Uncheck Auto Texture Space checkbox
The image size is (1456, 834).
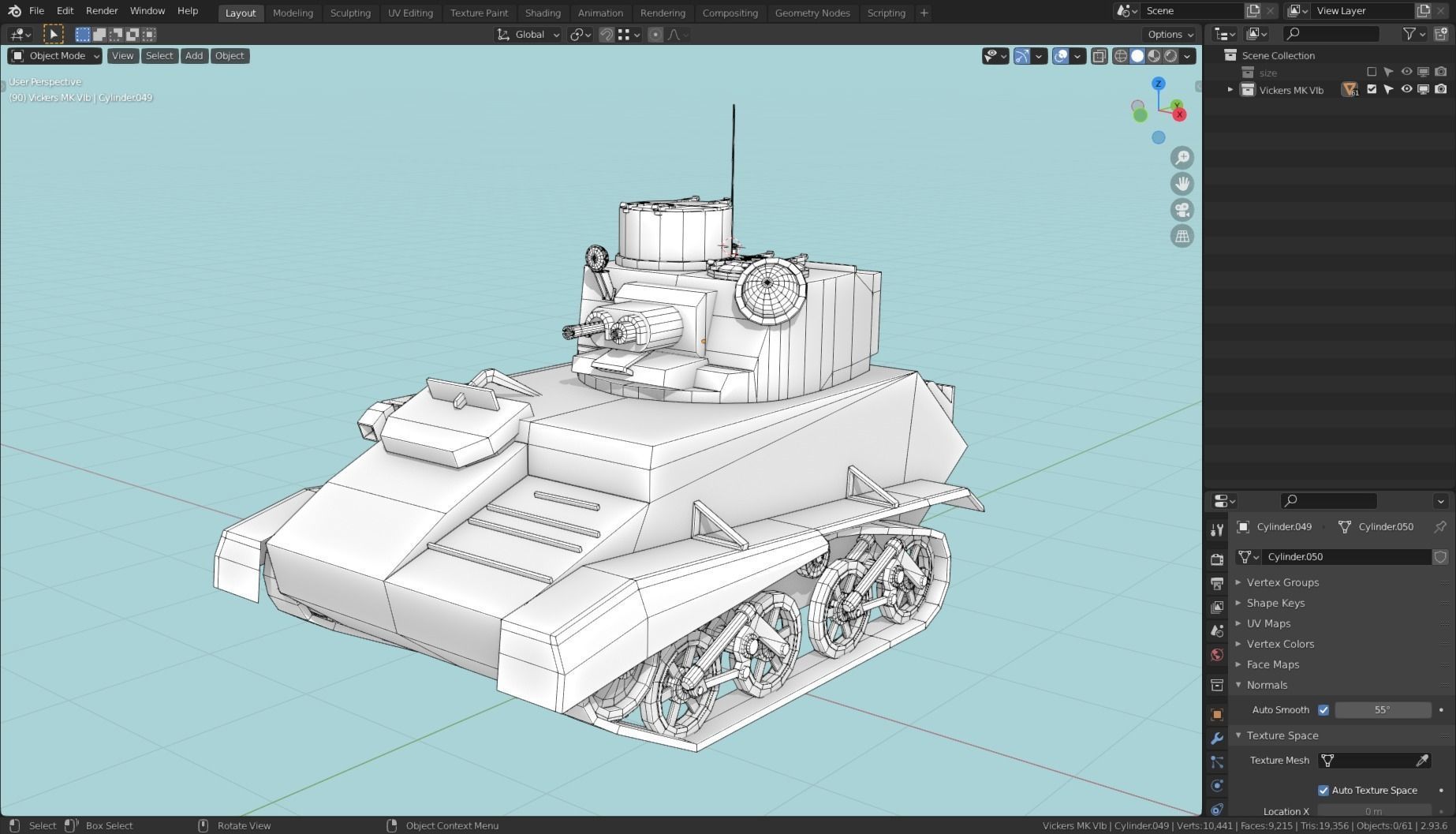pos(1323,790)
